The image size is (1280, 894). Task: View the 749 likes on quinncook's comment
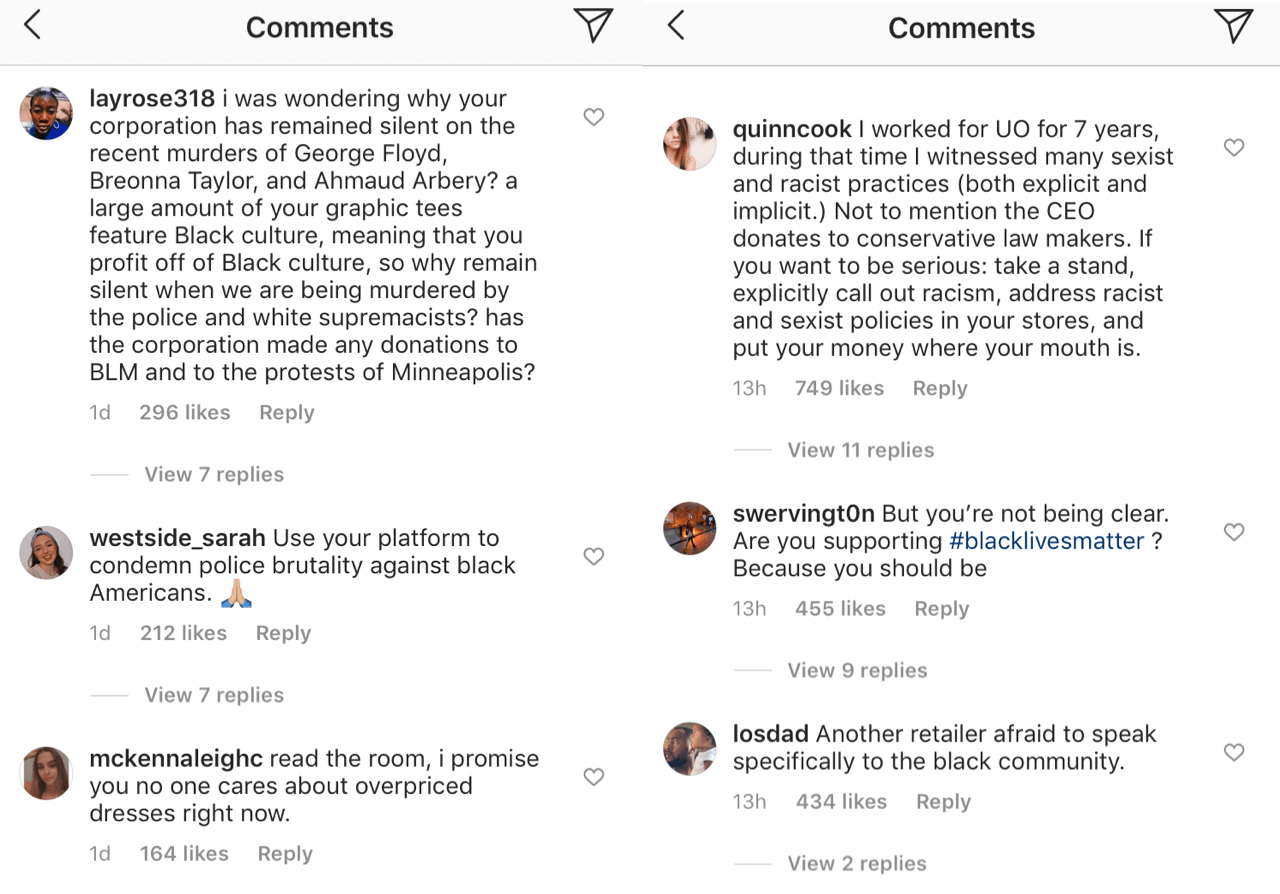pos(839,389)
